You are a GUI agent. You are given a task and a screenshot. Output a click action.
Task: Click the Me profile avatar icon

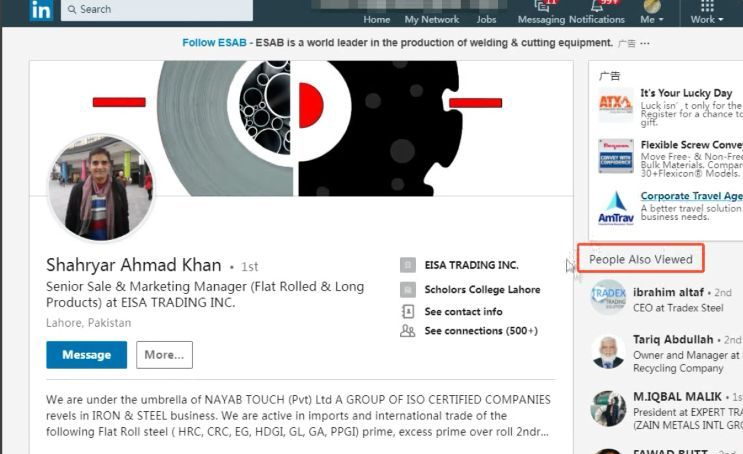[652, 6]
